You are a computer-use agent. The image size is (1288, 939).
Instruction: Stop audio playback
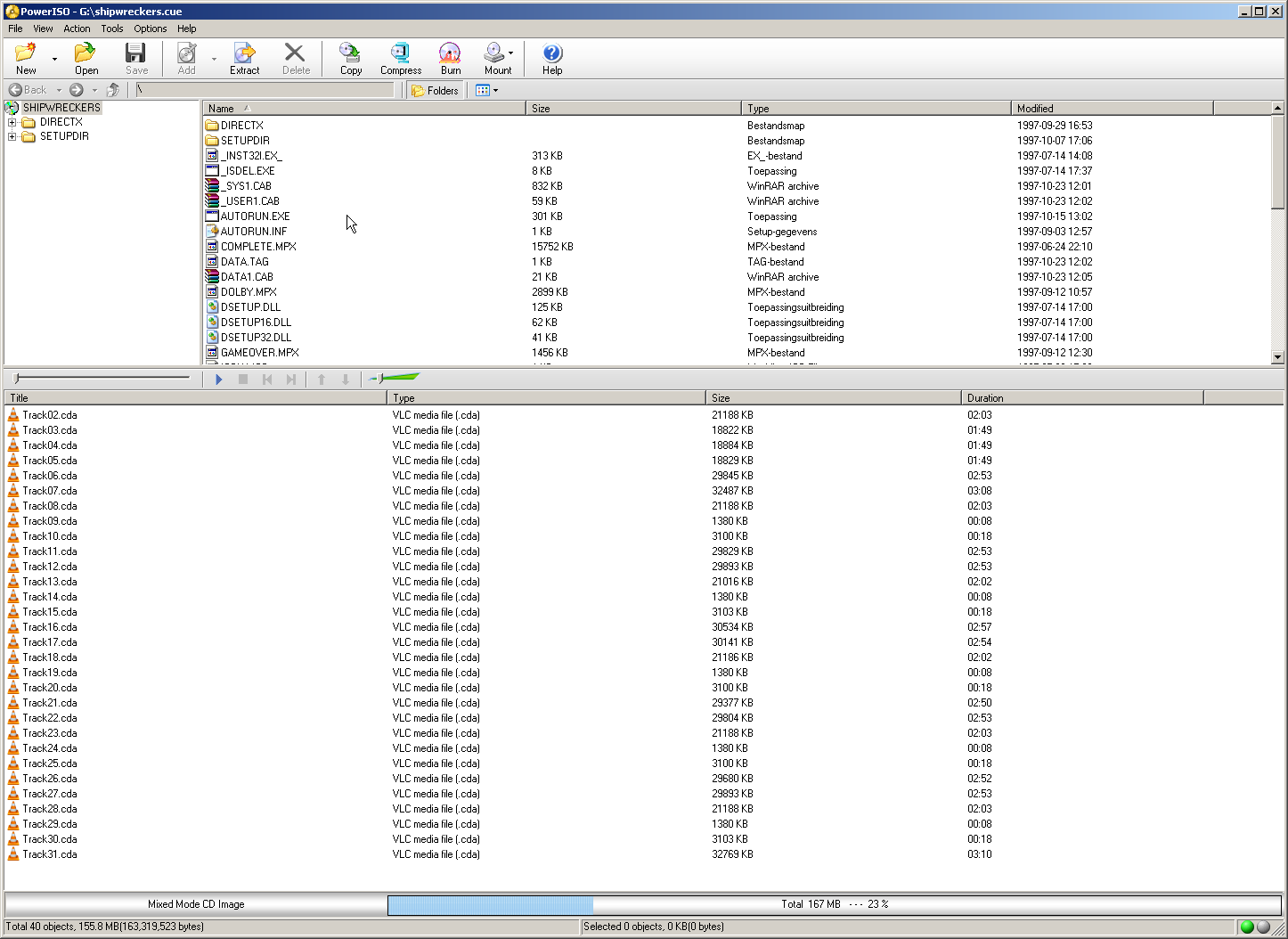(x=243, y=380)
